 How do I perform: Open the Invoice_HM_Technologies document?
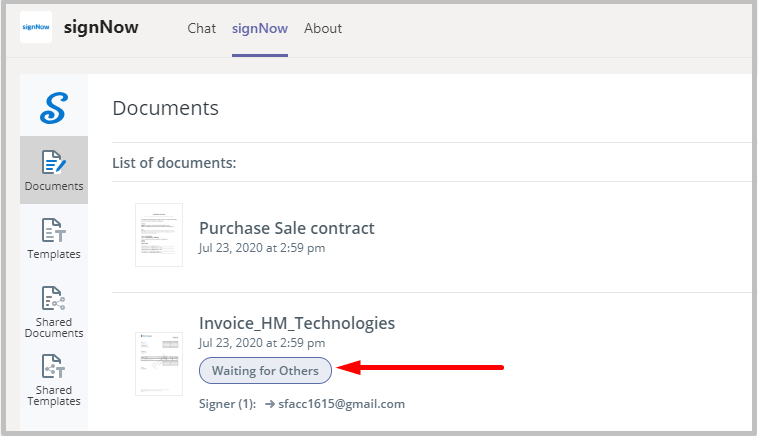pyautogui.click(x=297, y=323)
